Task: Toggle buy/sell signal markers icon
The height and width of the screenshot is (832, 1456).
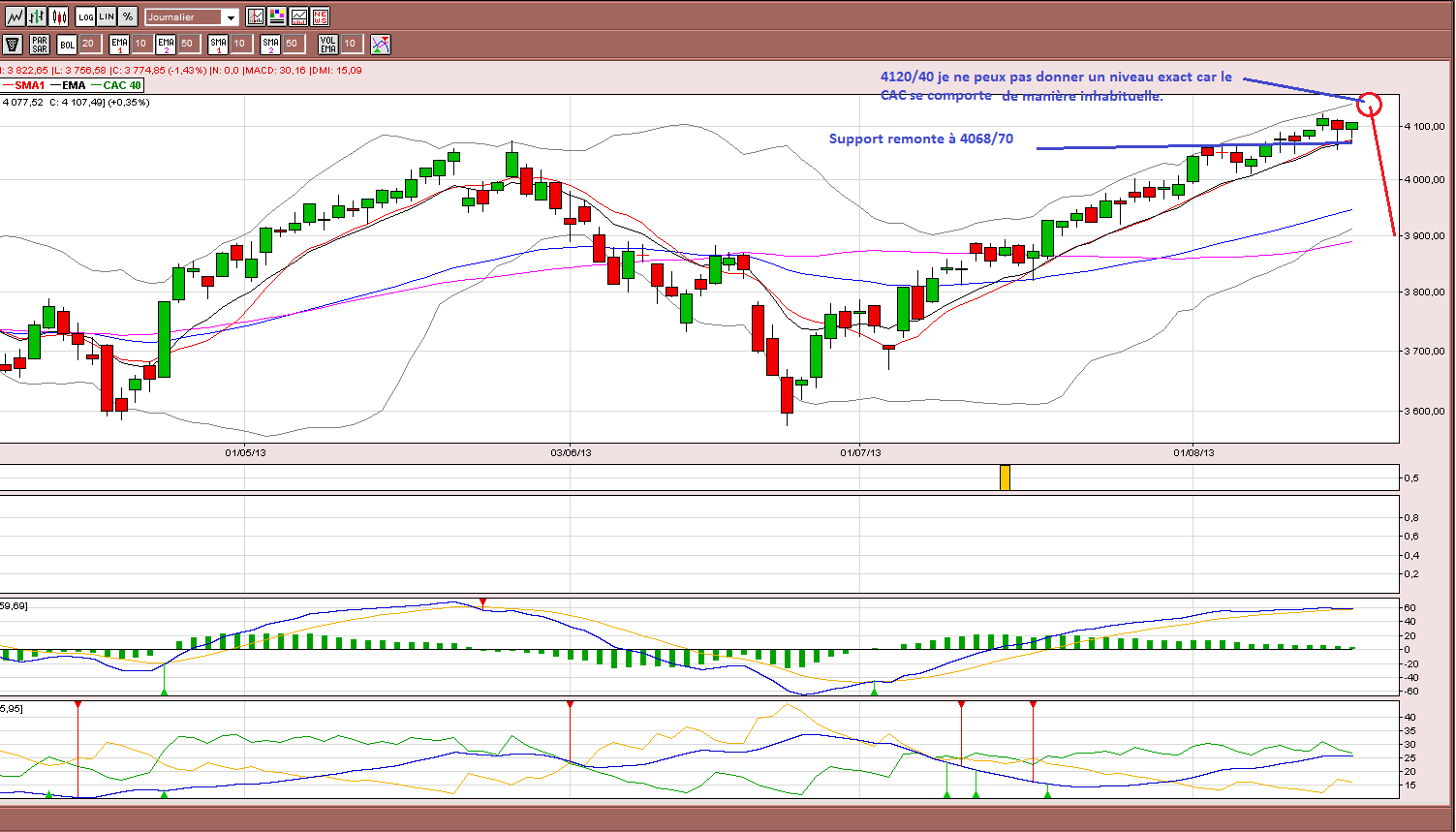Action: (381, 44)
